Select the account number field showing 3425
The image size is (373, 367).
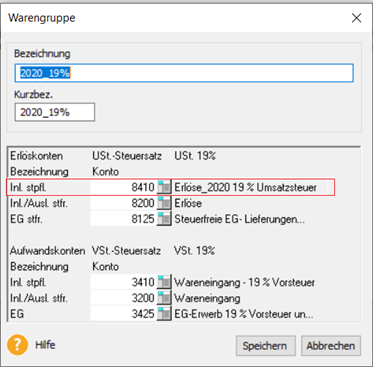(x=123, y=314)
